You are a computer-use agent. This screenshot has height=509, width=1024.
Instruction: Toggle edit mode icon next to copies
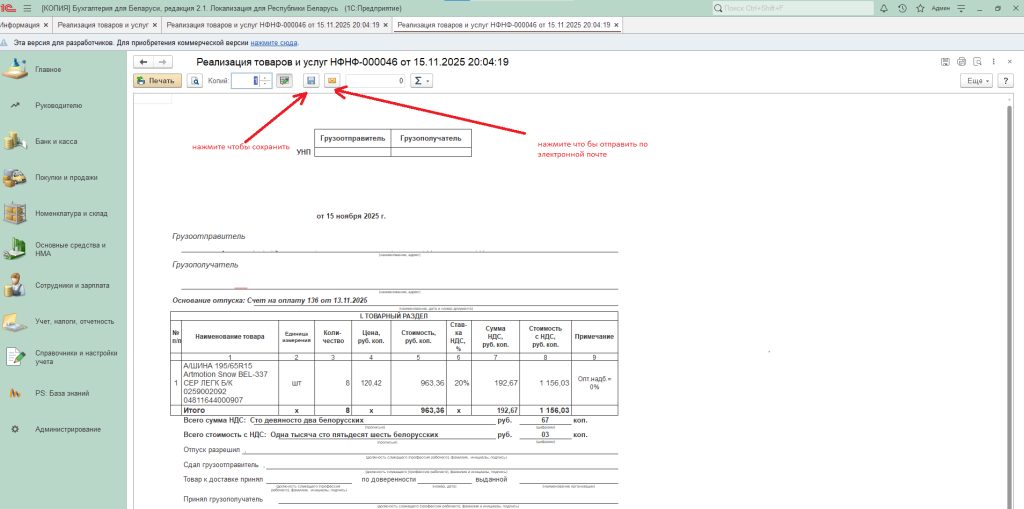pos(285,80)
